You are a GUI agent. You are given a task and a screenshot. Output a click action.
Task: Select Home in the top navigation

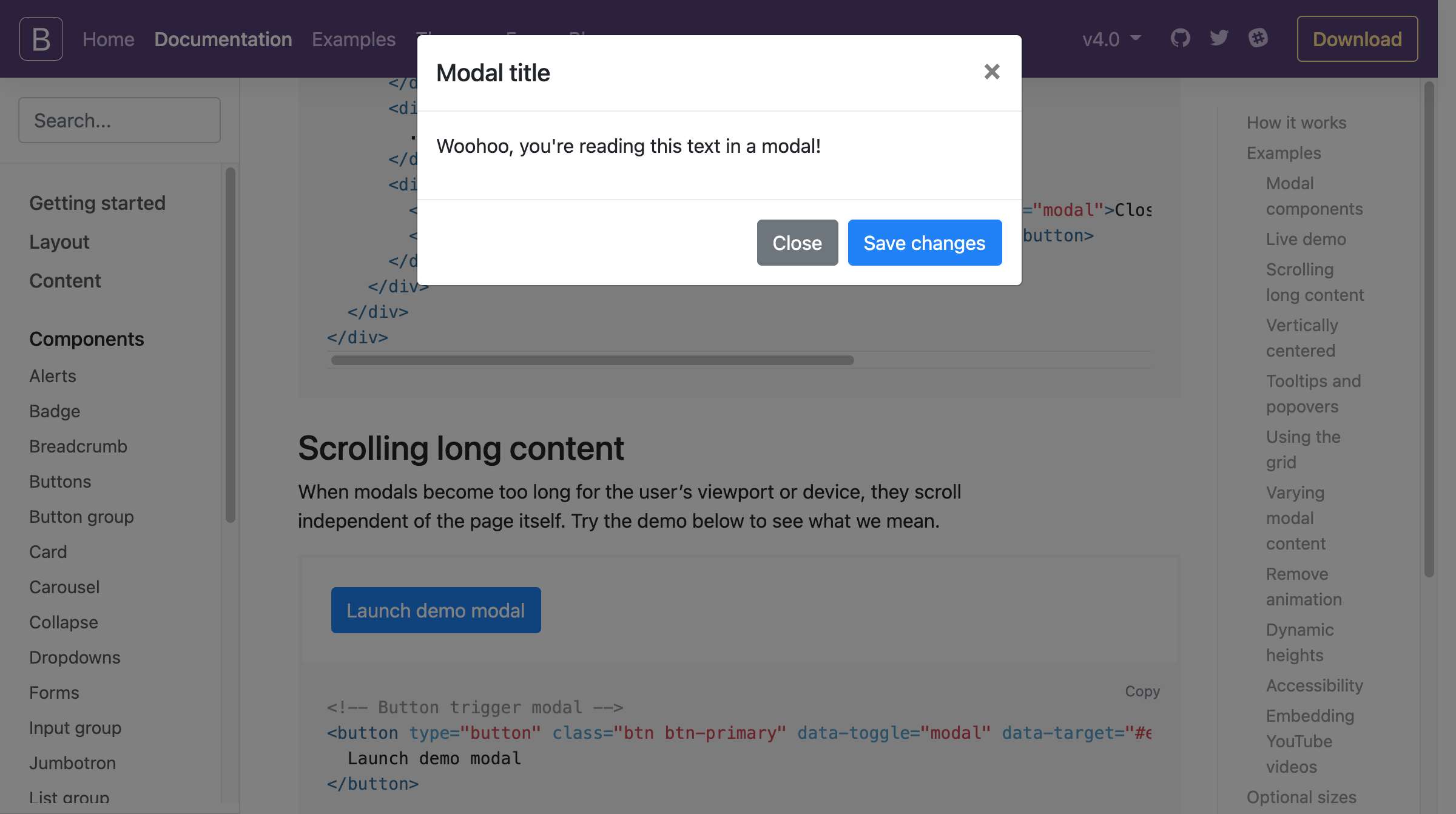coord(109,39)
